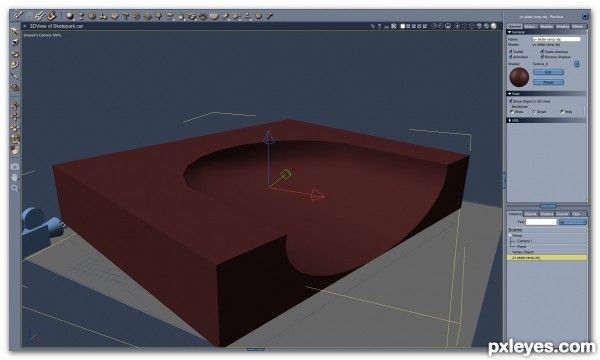Select the second tool in left toolbar
This screenshot has height=360, width=600.
tap(15, 42)
